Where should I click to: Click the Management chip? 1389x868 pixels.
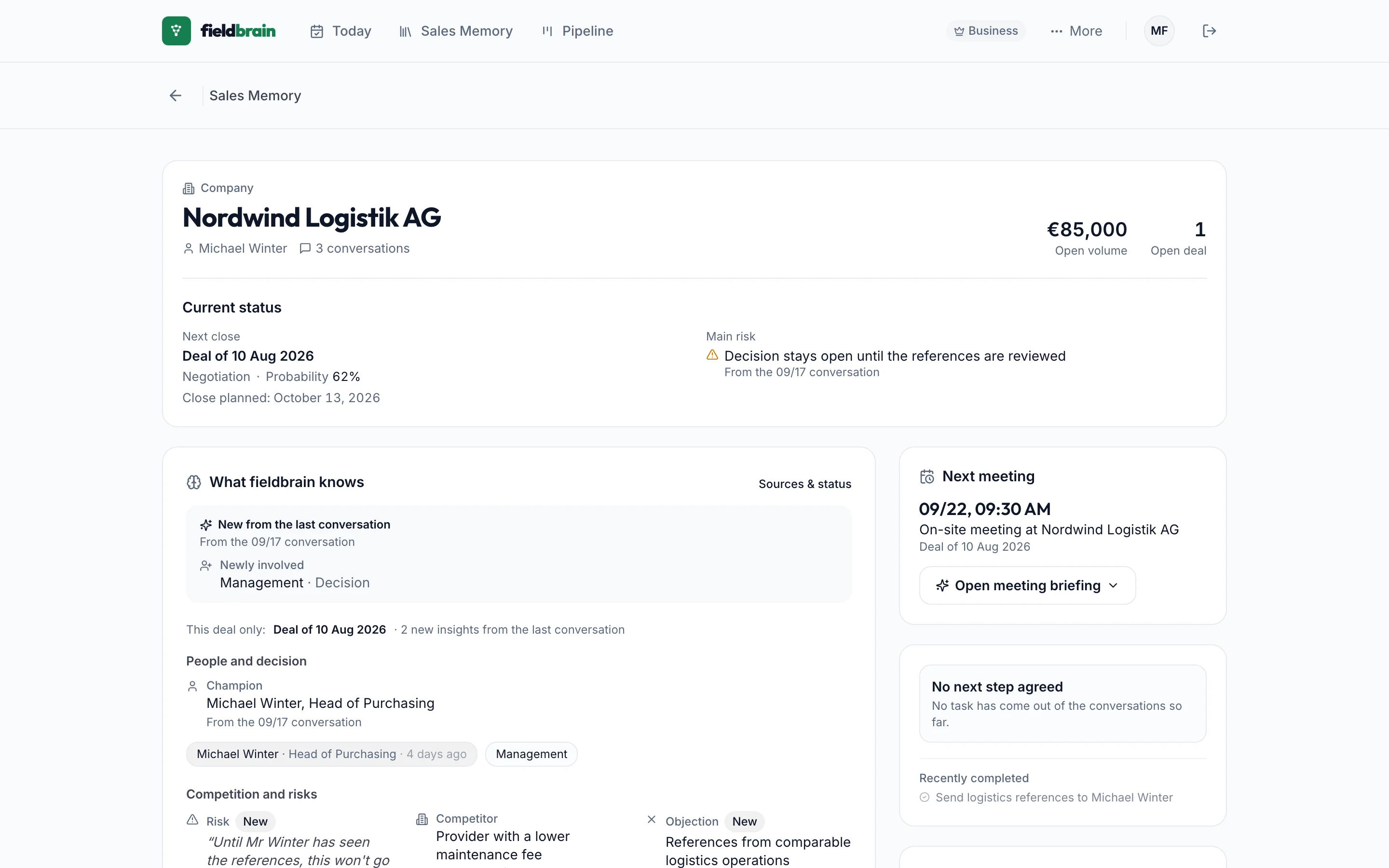pyautogui.click(x=531, y=754)
